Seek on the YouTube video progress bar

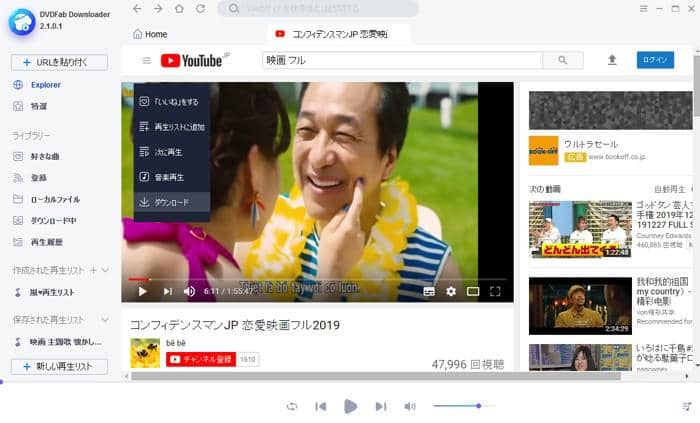(317, 279)
